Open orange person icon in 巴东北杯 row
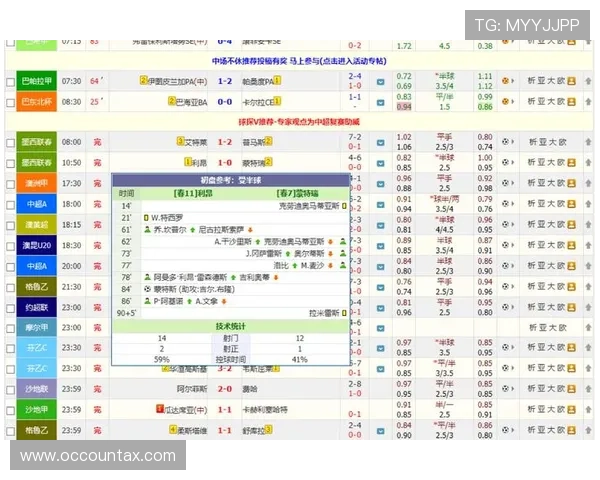This screenshot has width=600, height=480. 571,101
